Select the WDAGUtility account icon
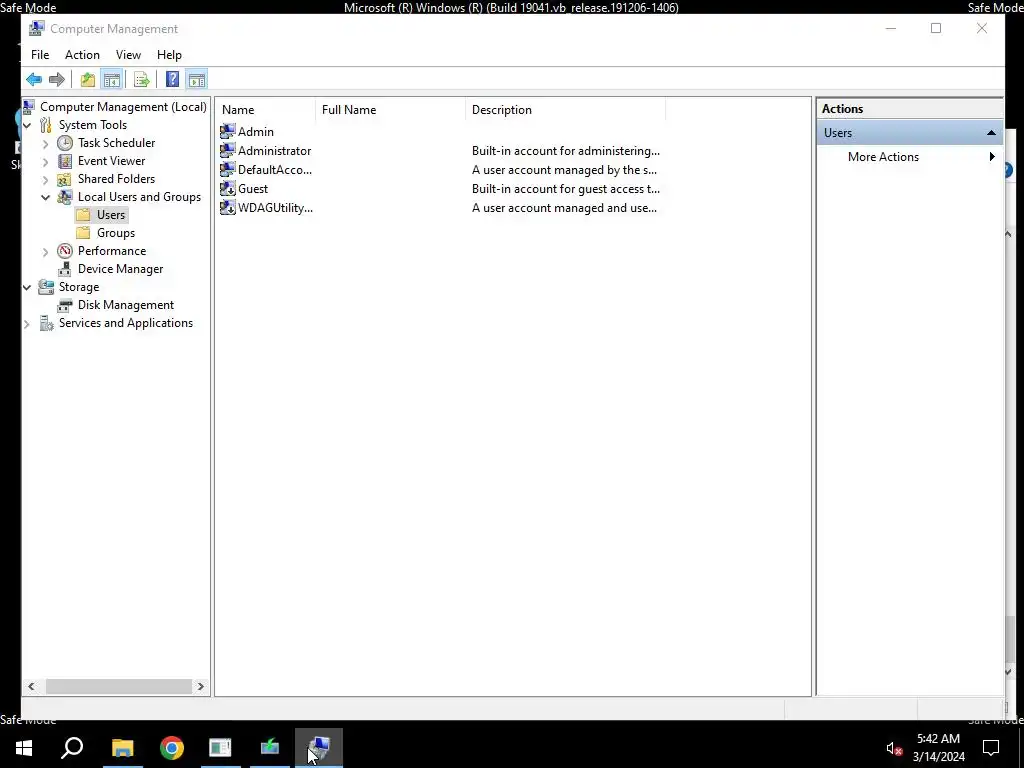Viewport: 1024px width, 768px height. point(227,207)
